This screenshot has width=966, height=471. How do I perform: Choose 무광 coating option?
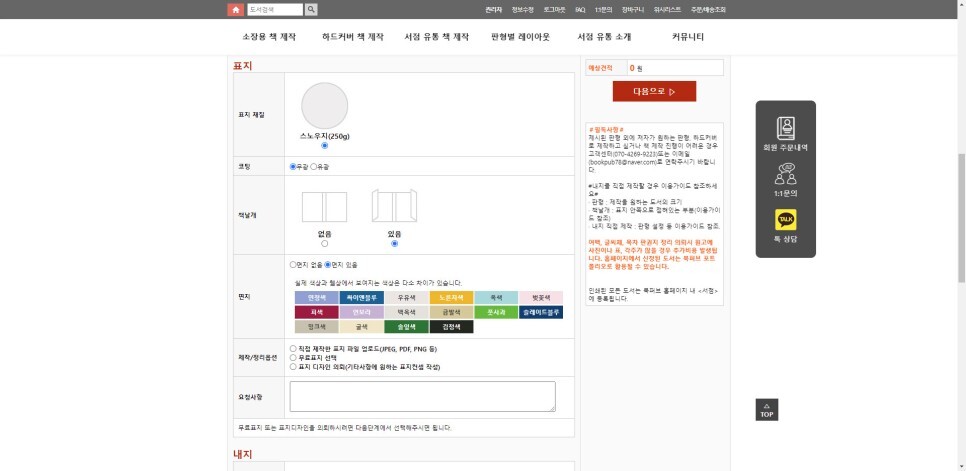293,167
